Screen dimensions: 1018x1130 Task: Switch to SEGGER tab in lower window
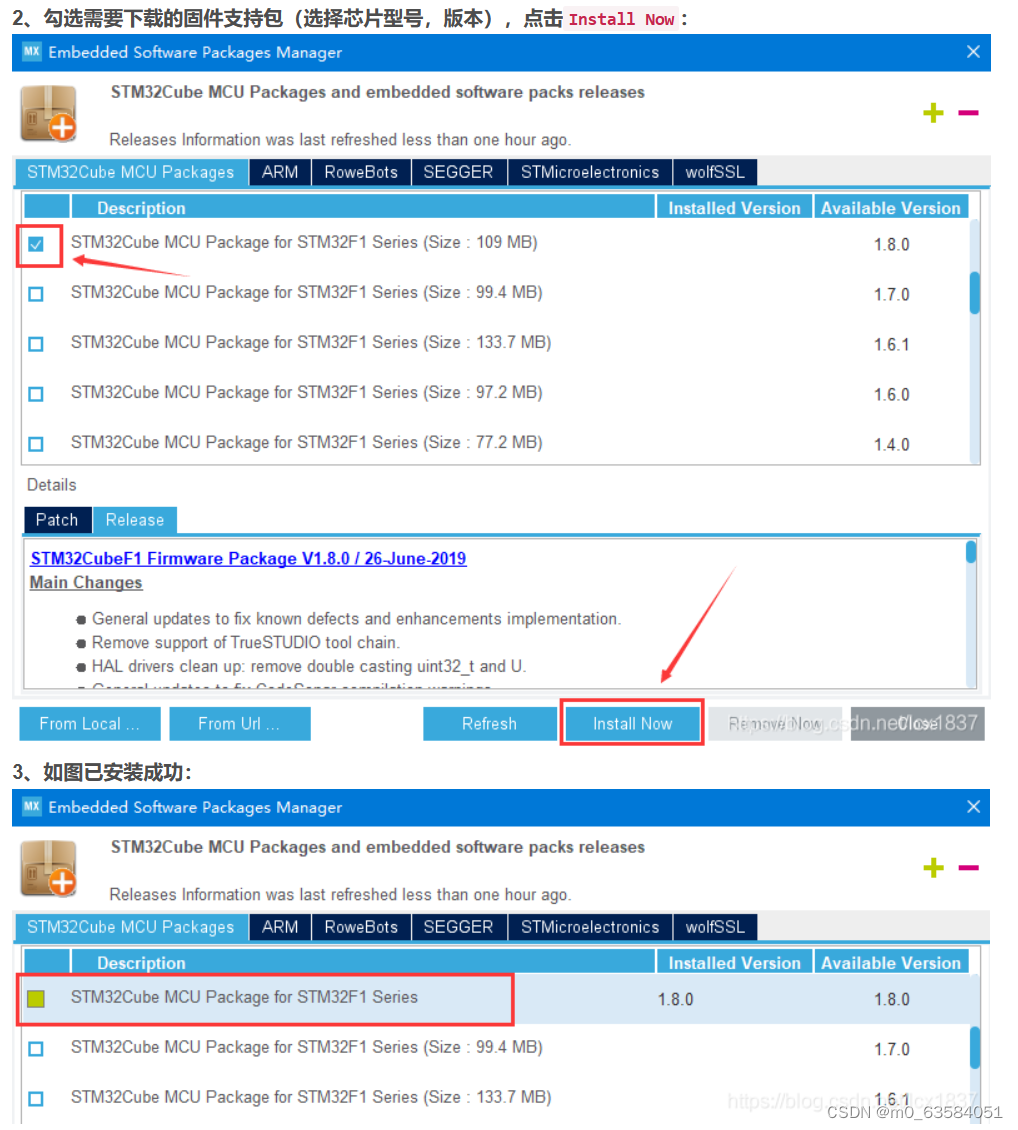458,927
